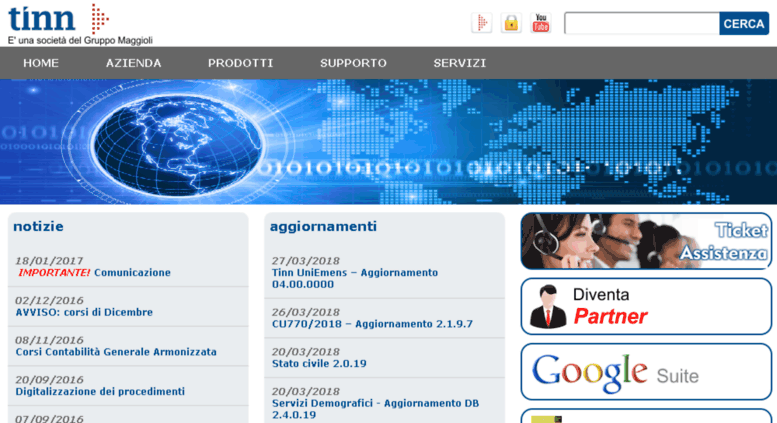The width and height of the screenshot is (777, 423).
Task: Open Tinn UniEmens Aggiornamento 04.00.0000 link
Action: [355, 278]
